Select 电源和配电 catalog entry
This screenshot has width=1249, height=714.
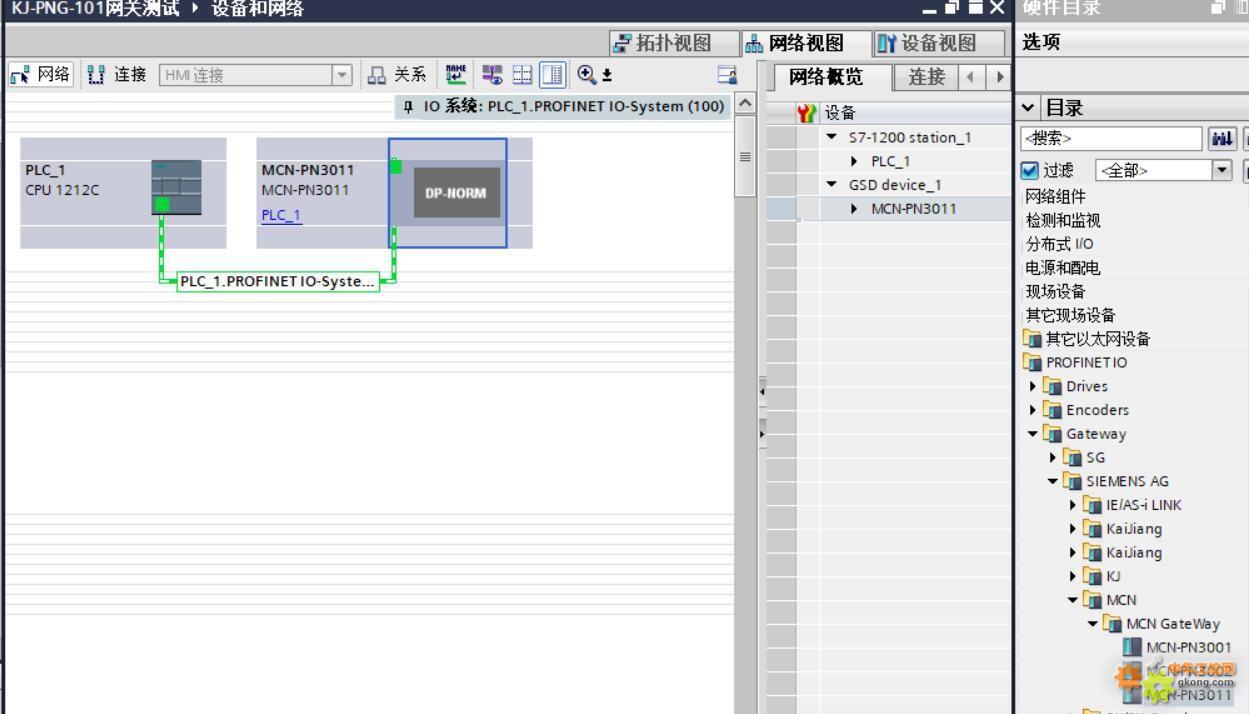(1062, 268)
